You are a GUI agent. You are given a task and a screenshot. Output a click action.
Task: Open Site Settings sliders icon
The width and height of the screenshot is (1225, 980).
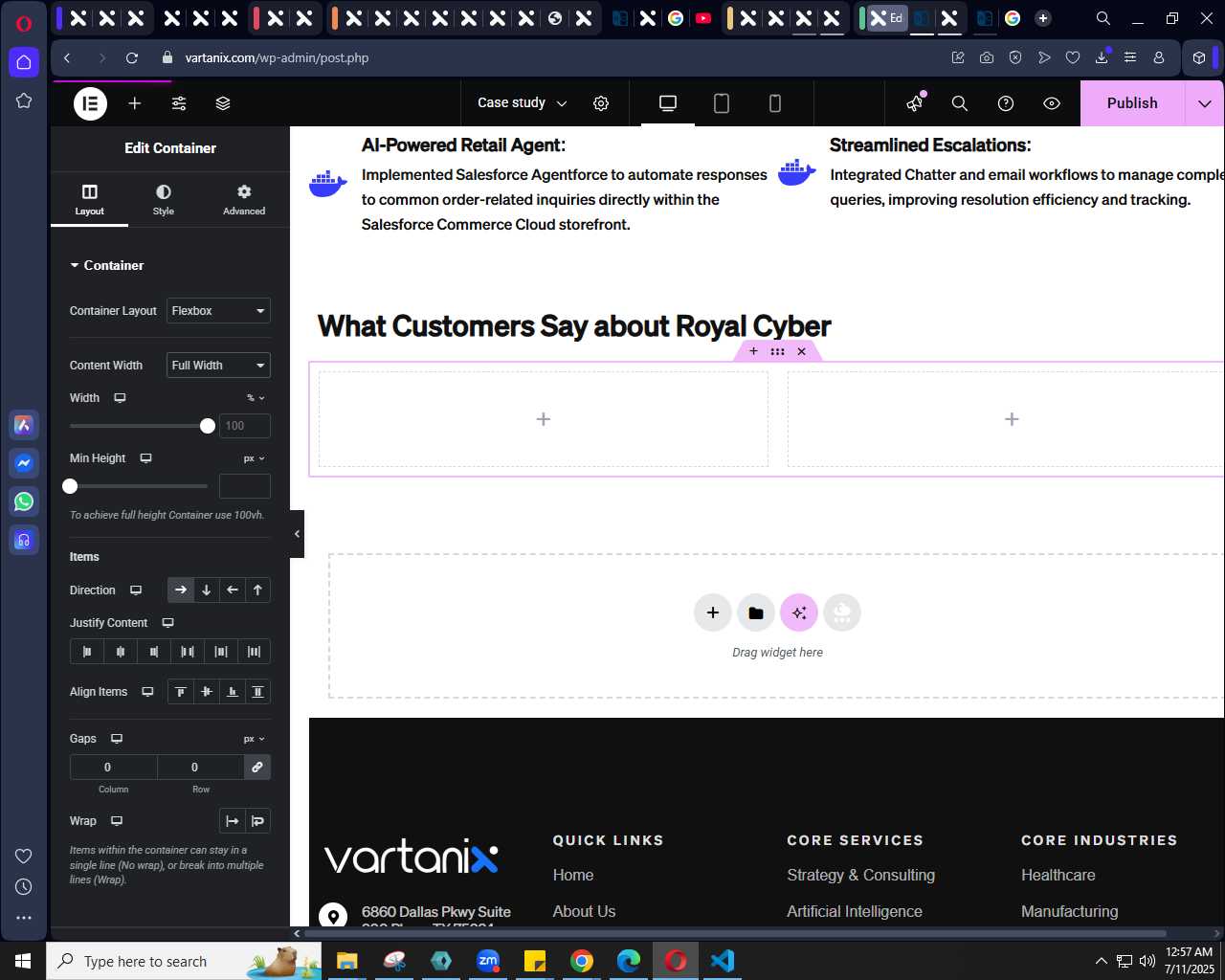coord(179,103)
